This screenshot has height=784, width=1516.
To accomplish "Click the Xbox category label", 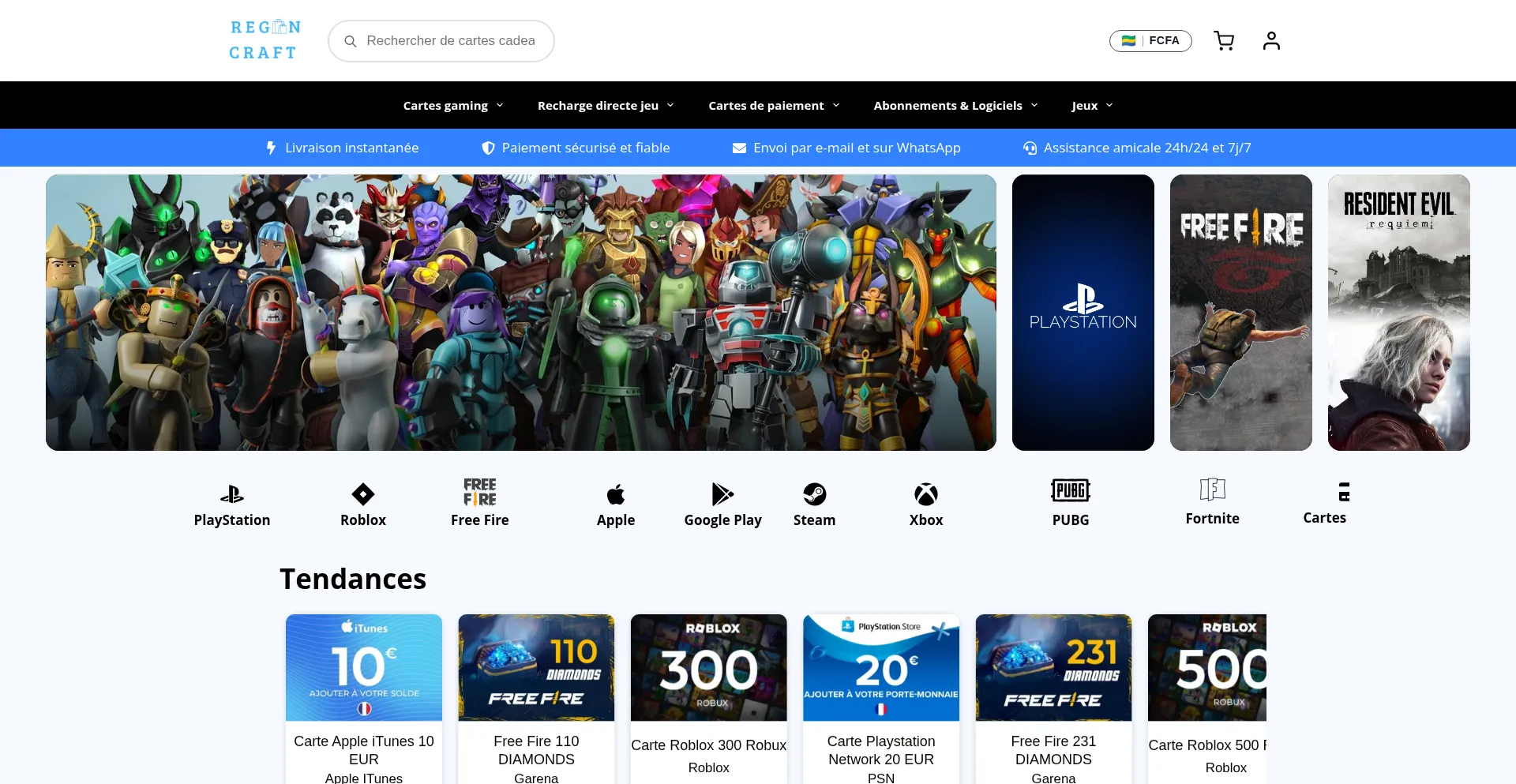I will (x=926, y=520).
